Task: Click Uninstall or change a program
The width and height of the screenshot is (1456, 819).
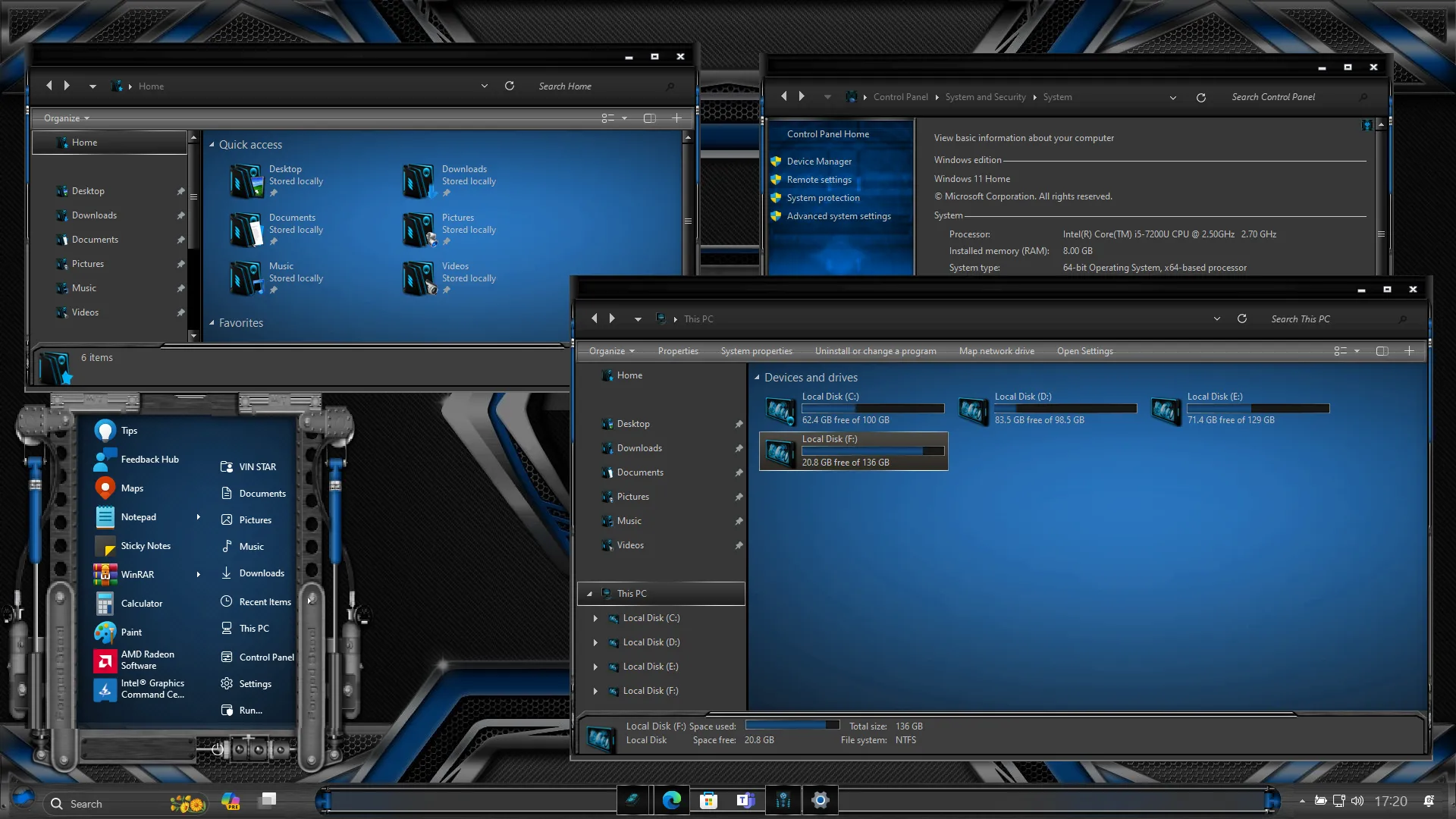Action: (875, 351)
